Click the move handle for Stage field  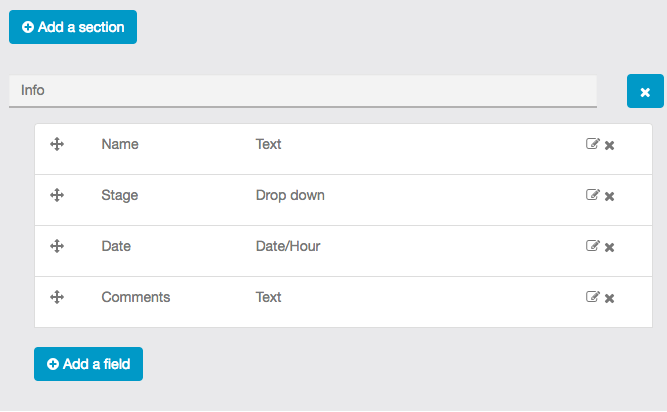57,195
